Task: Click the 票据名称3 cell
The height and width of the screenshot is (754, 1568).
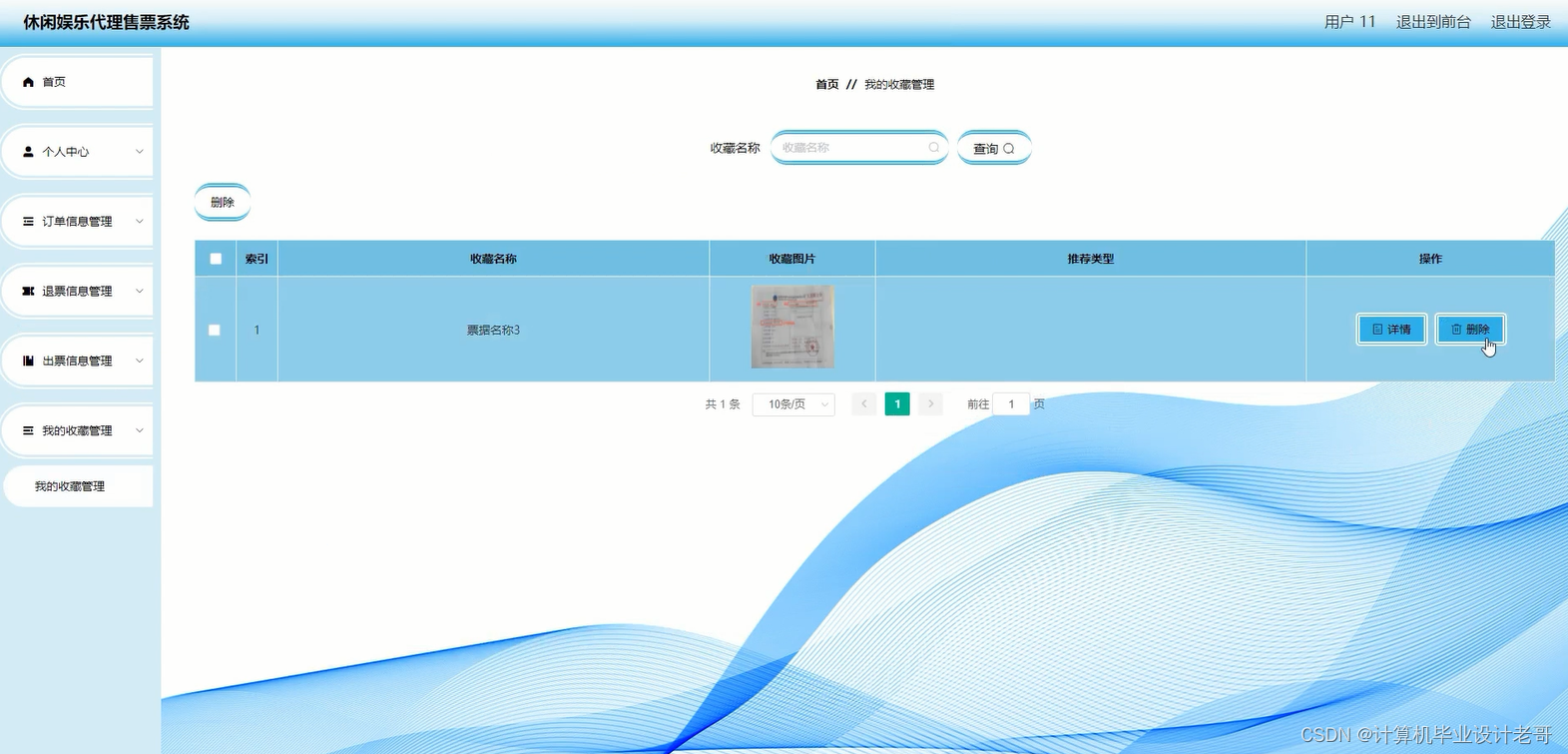Action: tap(493, 330)
